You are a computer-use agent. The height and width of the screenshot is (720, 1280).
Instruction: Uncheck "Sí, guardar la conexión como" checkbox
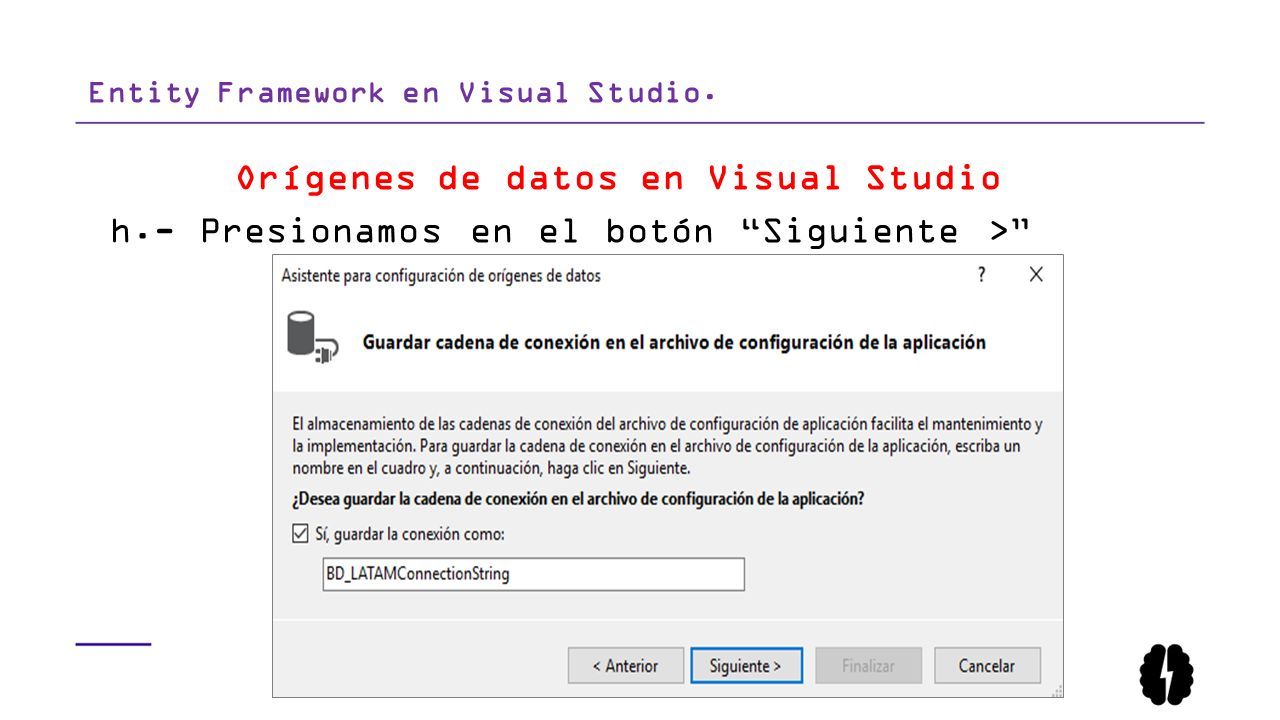(x=300, y=534)
